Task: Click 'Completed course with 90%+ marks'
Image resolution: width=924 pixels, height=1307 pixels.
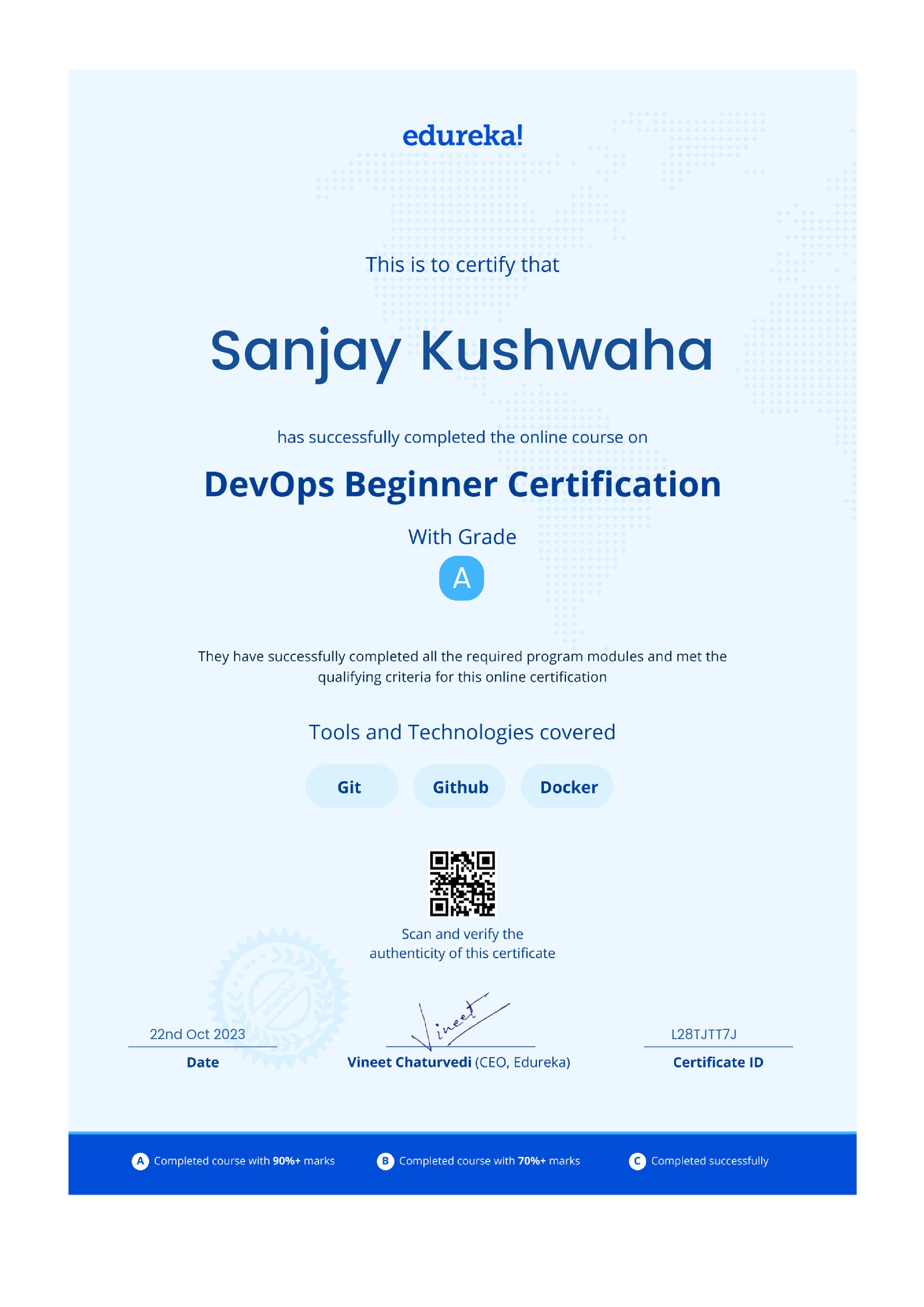Action: (x=244, y=1161)
